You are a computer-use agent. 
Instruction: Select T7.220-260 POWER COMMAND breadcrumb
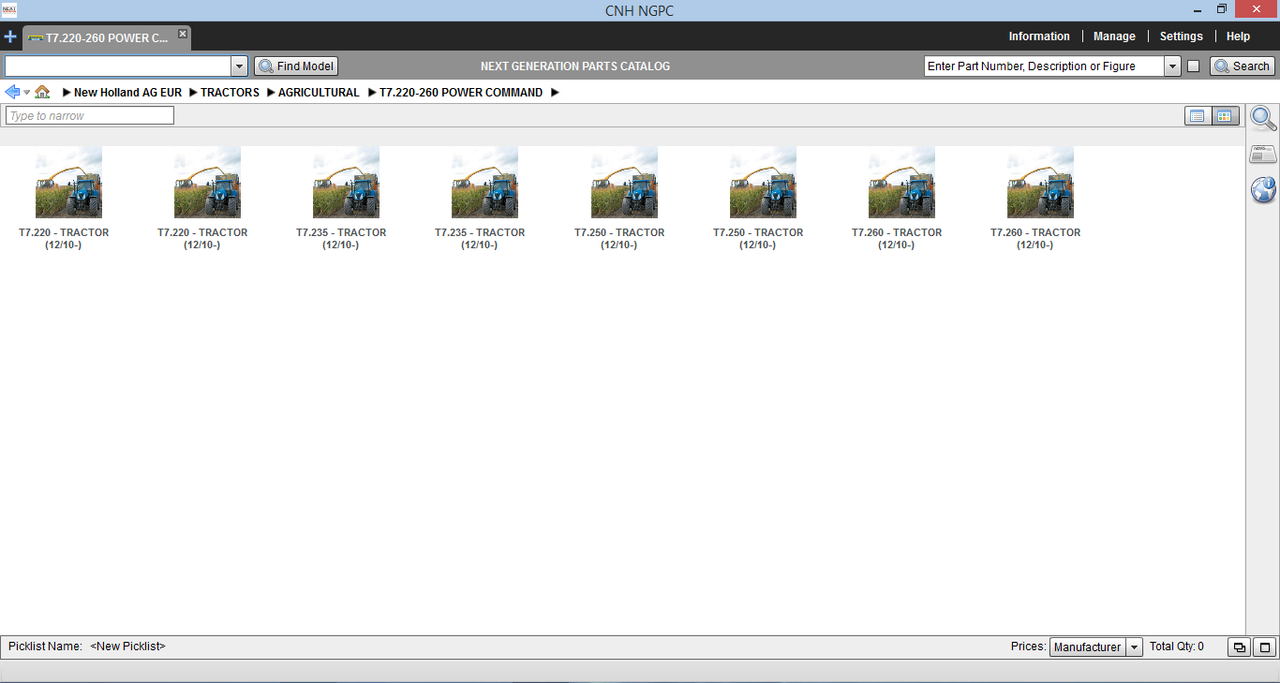tap(461, 92)
